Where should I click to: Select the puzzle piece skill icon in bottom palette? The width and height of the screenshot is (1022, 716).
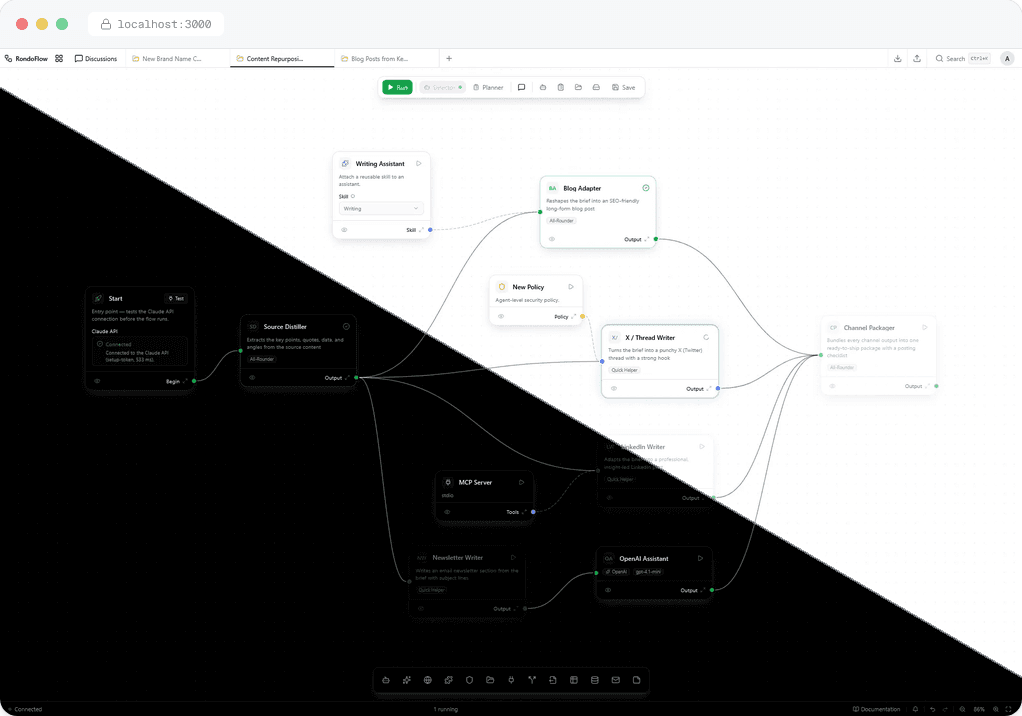[x=448, y=680]
